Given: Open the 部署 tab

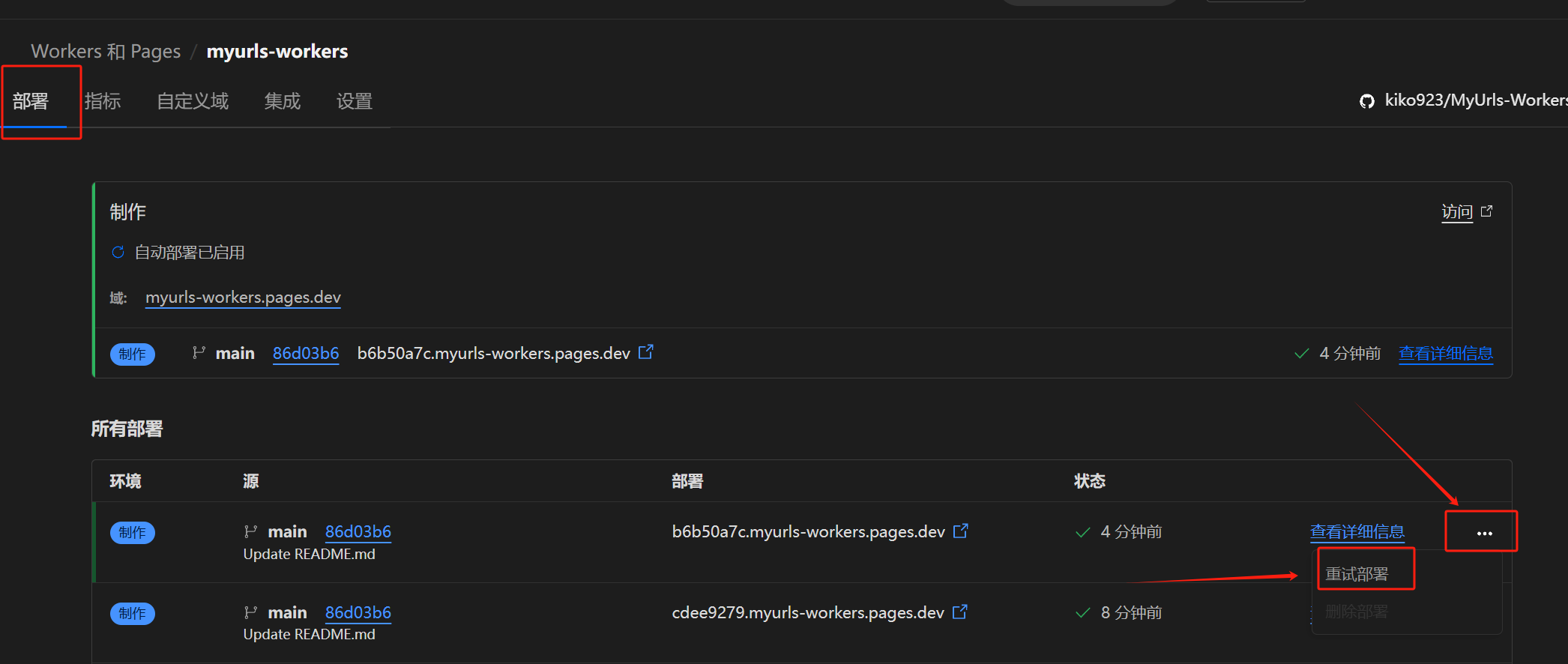Looking at the screenshot, I should pyautogui.click(x=31, y=101).
